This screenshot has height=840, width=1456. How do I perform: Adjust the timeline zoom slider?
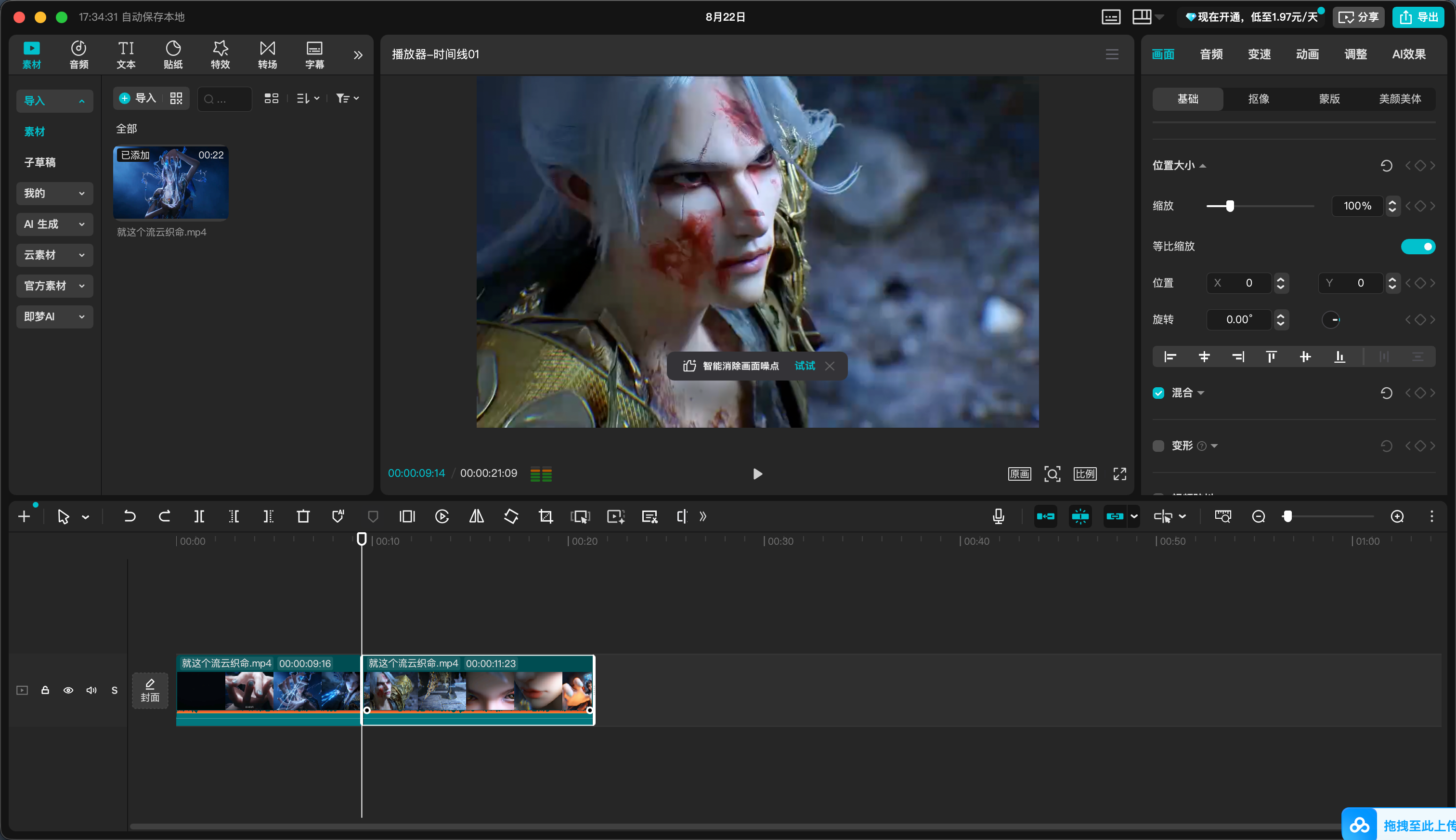[1287, 516]
